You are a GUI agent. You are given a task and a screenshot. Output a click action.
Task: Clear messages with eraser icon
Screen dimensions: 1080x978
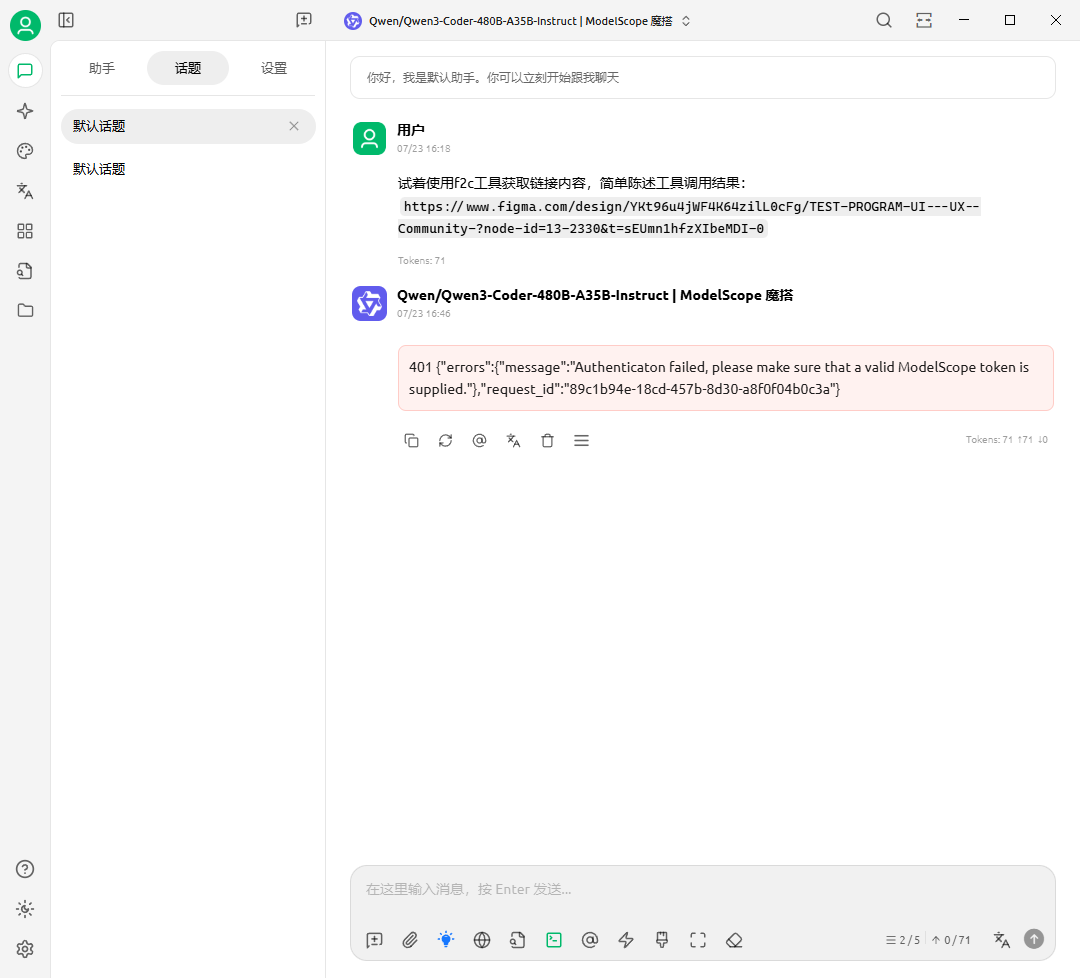(x=734, y=940)
